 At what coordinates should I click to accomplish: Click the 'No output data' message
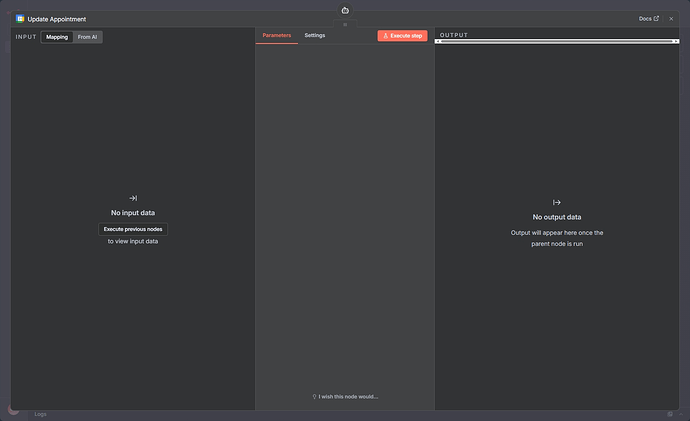tap(557, 217)
